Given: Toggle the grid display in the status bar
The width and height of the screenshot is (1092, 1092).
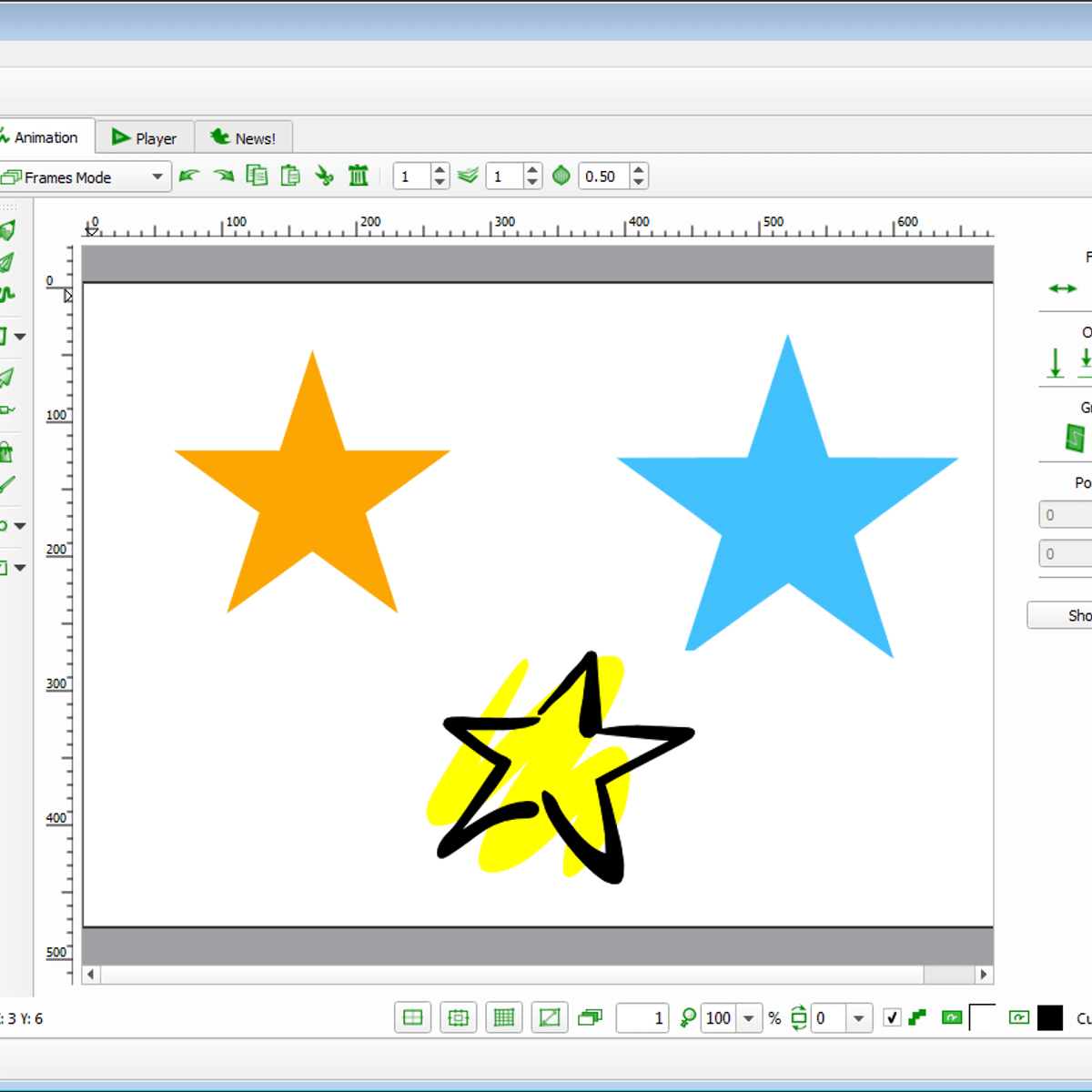Looking at the screenshot, I should coord(504,1018).
